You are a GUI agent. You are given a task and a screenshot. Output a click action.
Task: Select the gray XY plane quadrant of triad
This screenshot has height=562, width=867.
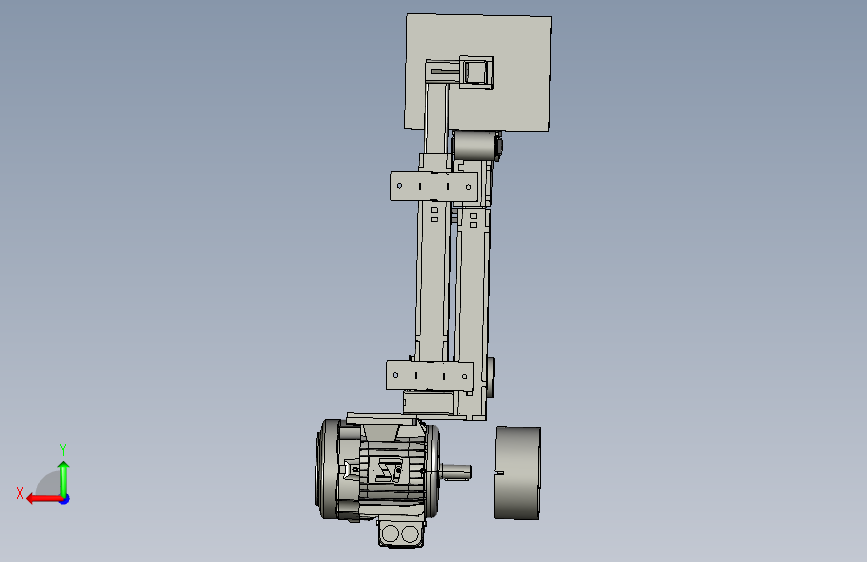point(50,485)
